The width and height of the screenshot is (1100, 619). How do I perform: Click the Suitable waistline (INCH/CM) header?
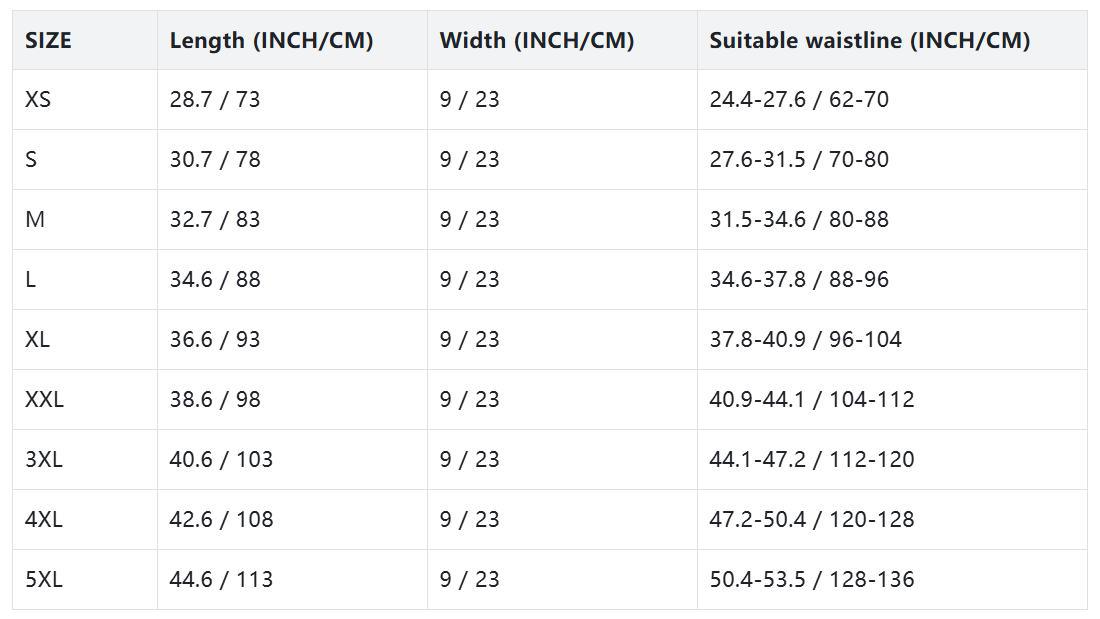(869, 41)
